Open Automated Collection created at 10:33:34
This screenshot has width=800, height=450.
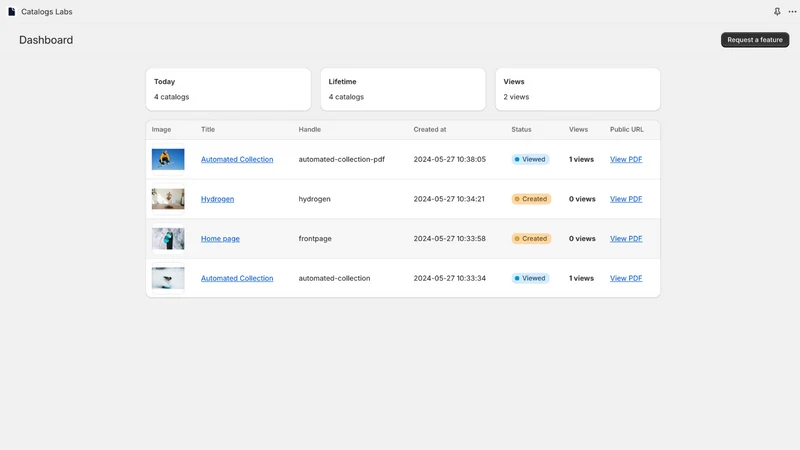(x=237, y=278)
